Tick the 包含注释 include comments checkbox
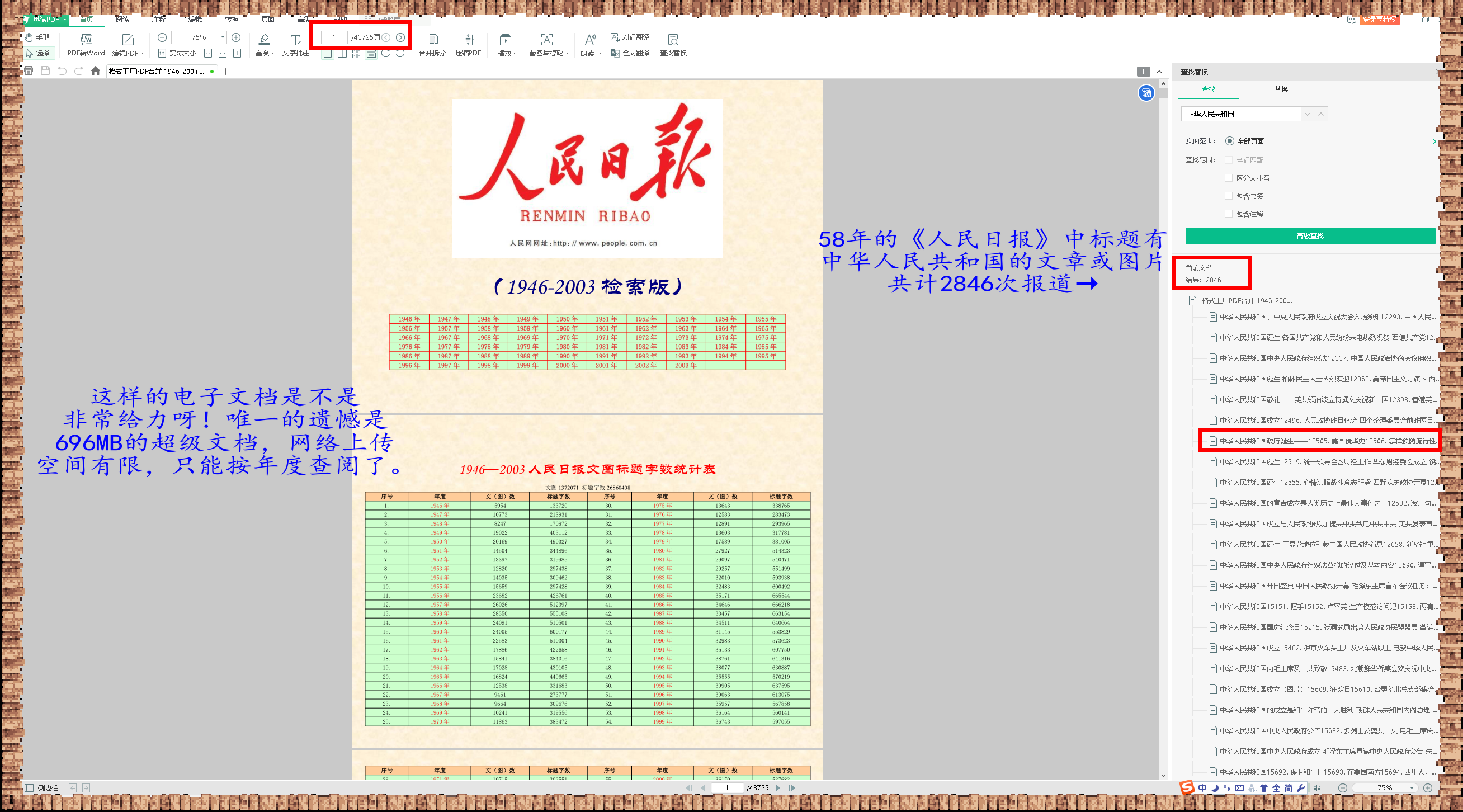Screen dimensions: 1463x812 [x=1229, y=214]
